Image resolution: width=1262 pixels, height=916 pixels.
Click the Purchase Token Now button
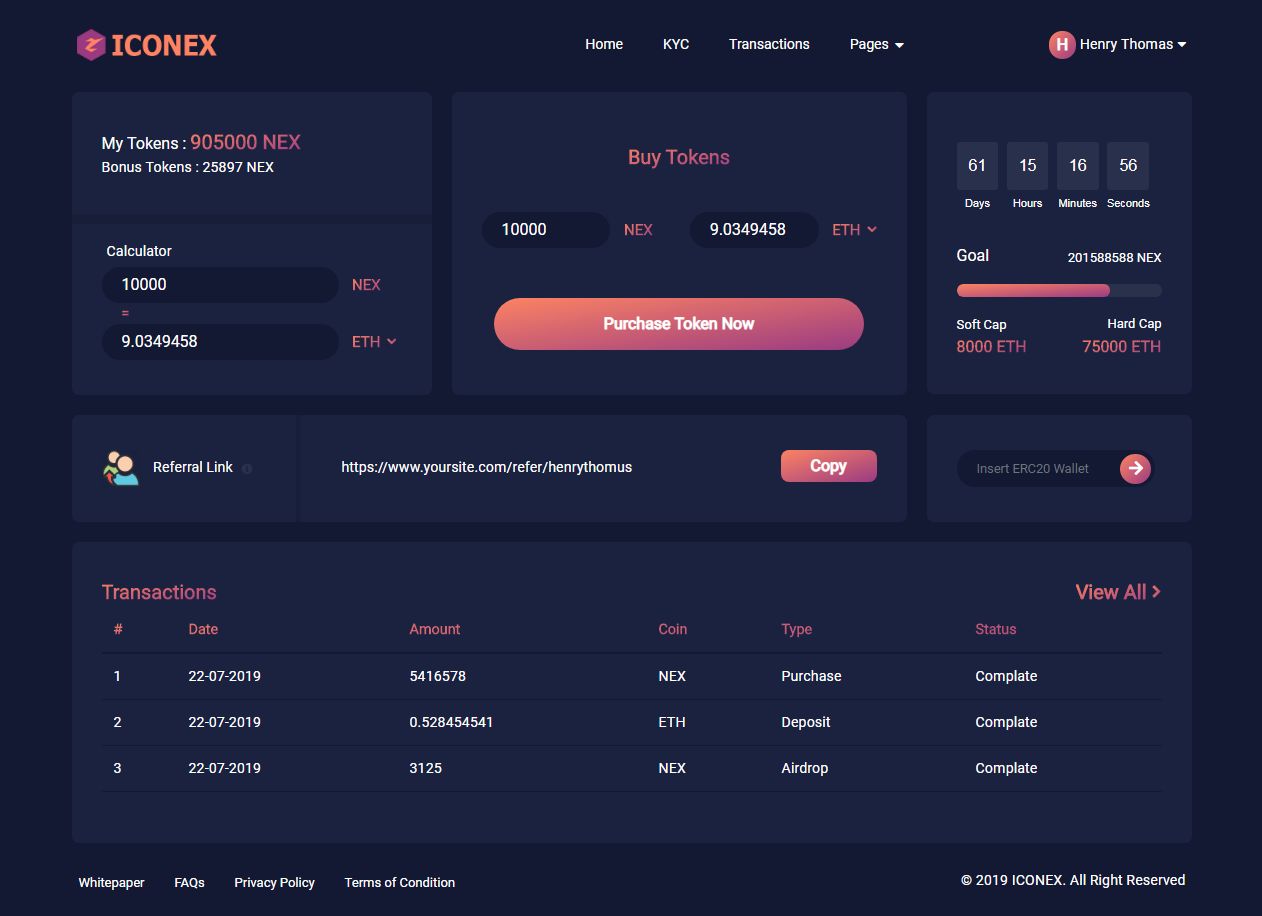(678, 324)
